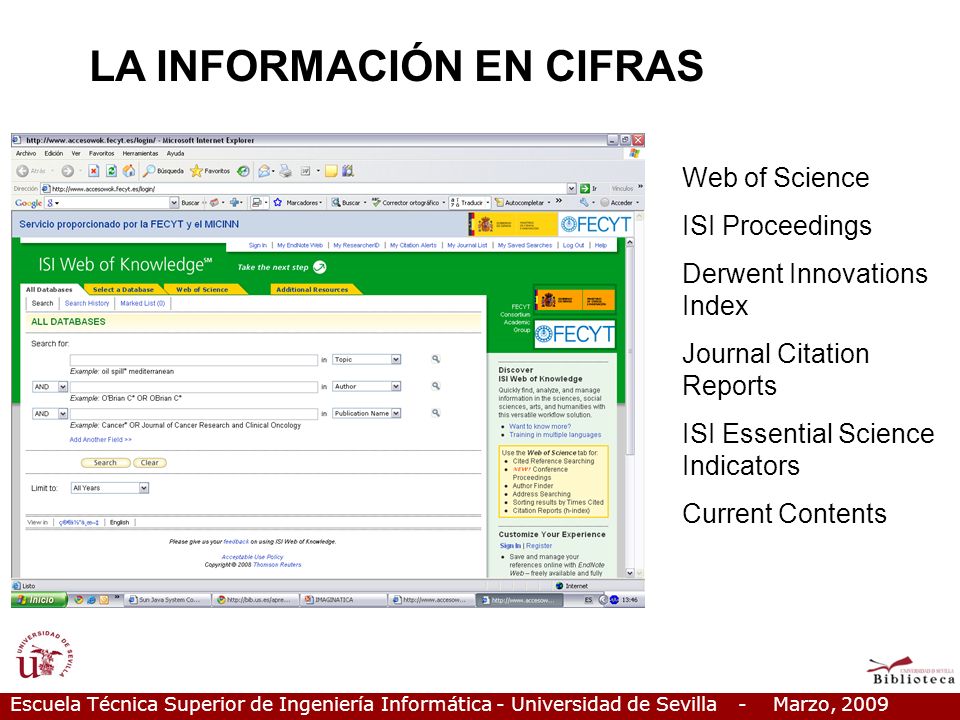Open the Ayuda menu
The height and width of the screenshot is (720, 960).
175,154
